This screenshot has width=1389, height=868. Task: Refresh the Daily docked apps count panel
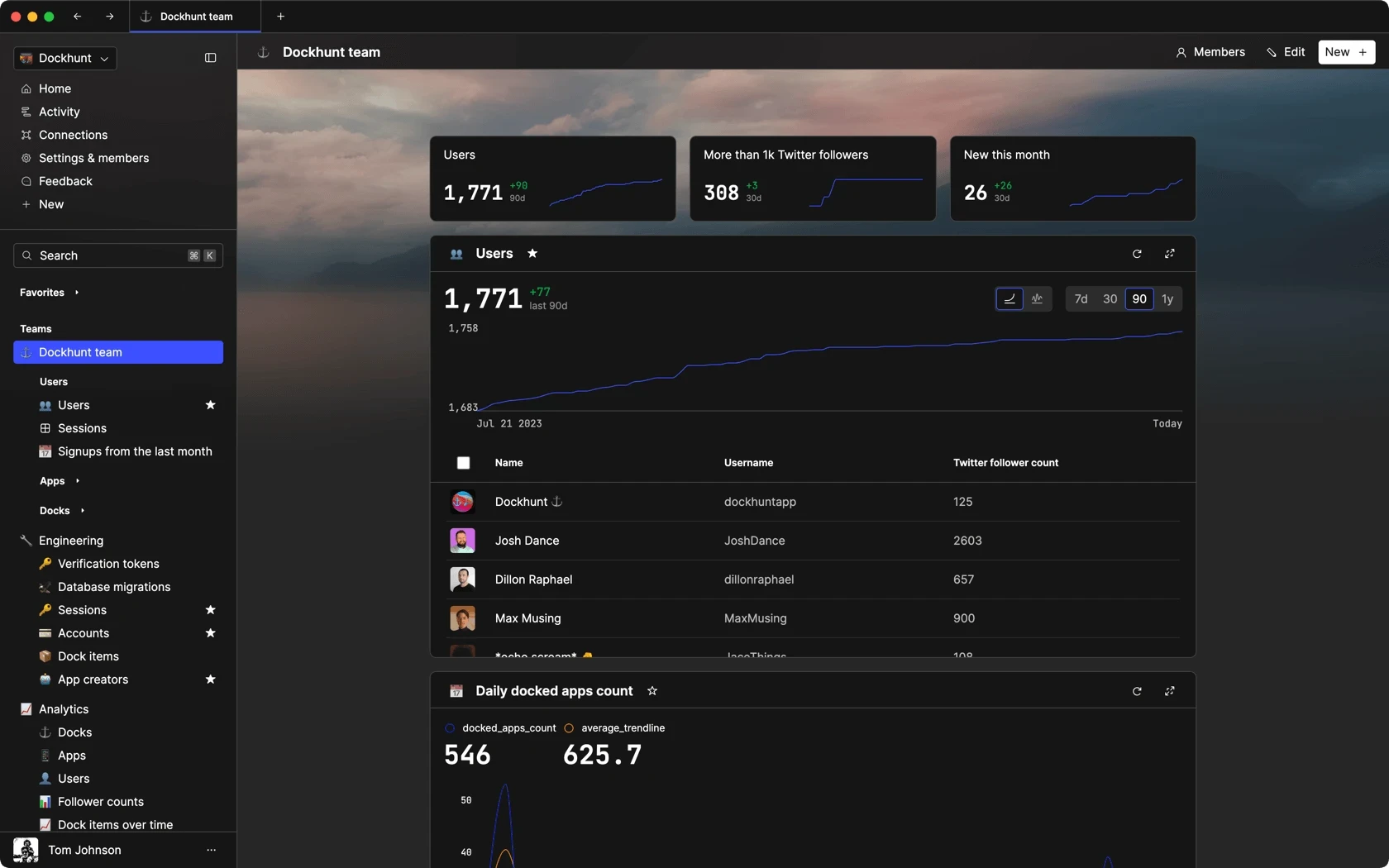[x=1137, y=691]
